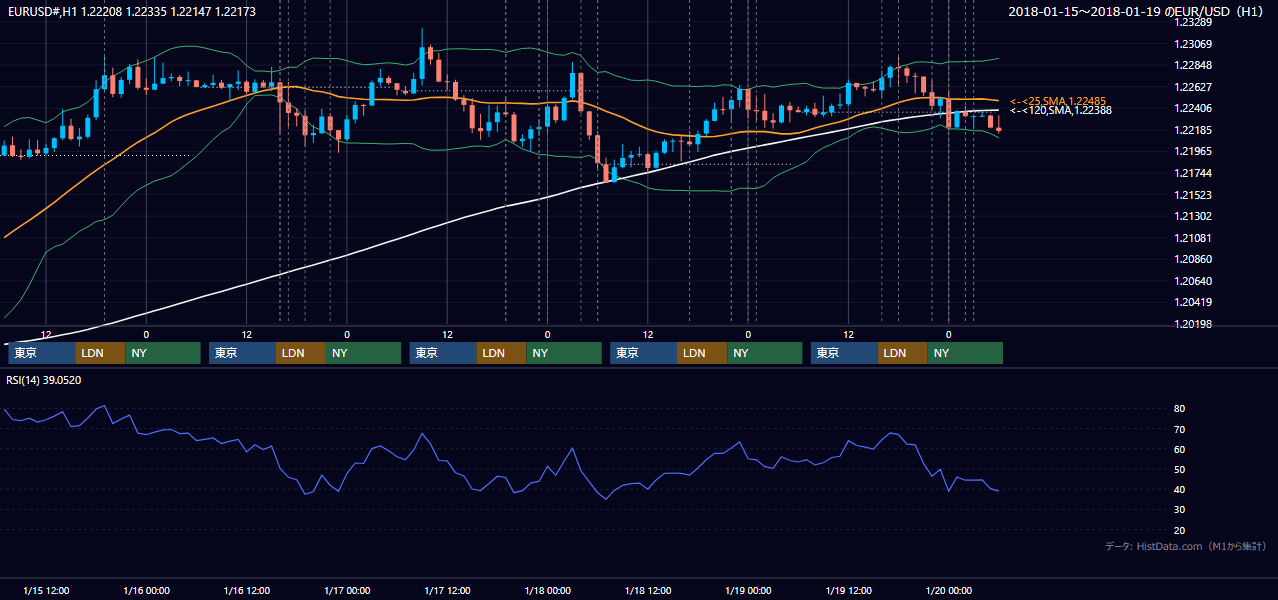Click the 1/20 00:00 time axis label
This screenshot has height=600, width=1278.
[x=948, y=591]
